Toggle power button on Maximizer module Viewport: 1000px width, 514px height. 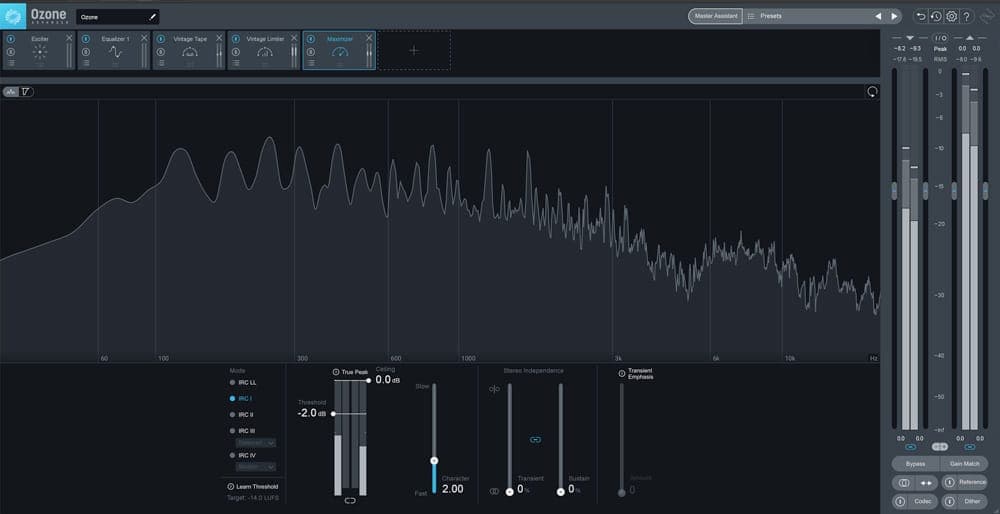pyautogui.click(x=311, y=39)
